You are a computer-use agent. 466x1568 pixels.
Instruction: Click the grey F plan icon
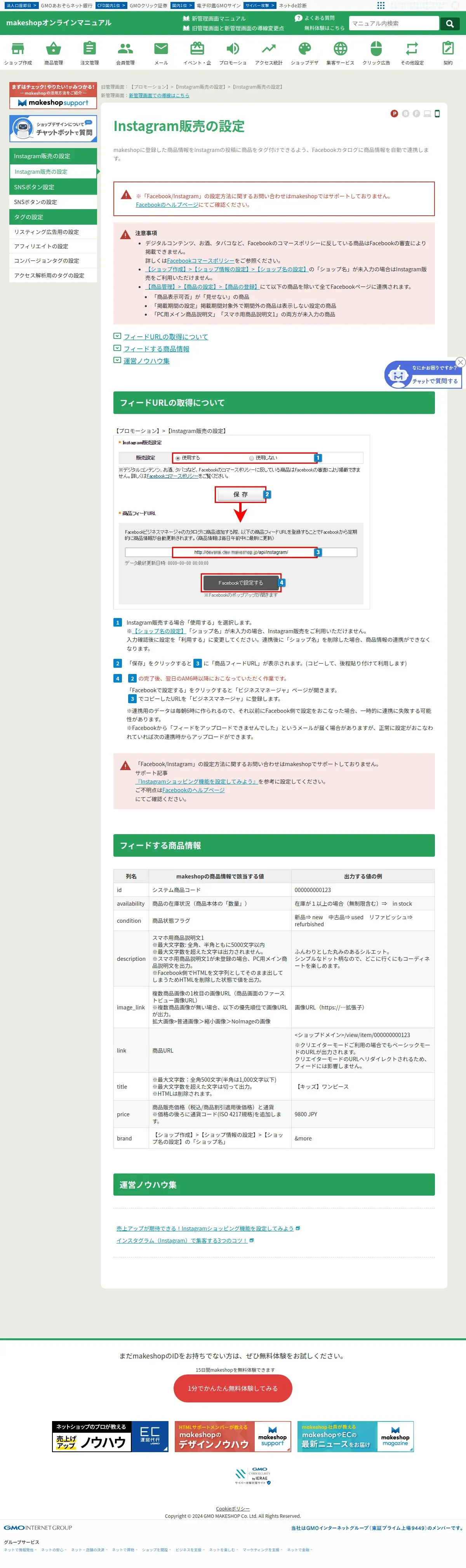pos(417,114)
